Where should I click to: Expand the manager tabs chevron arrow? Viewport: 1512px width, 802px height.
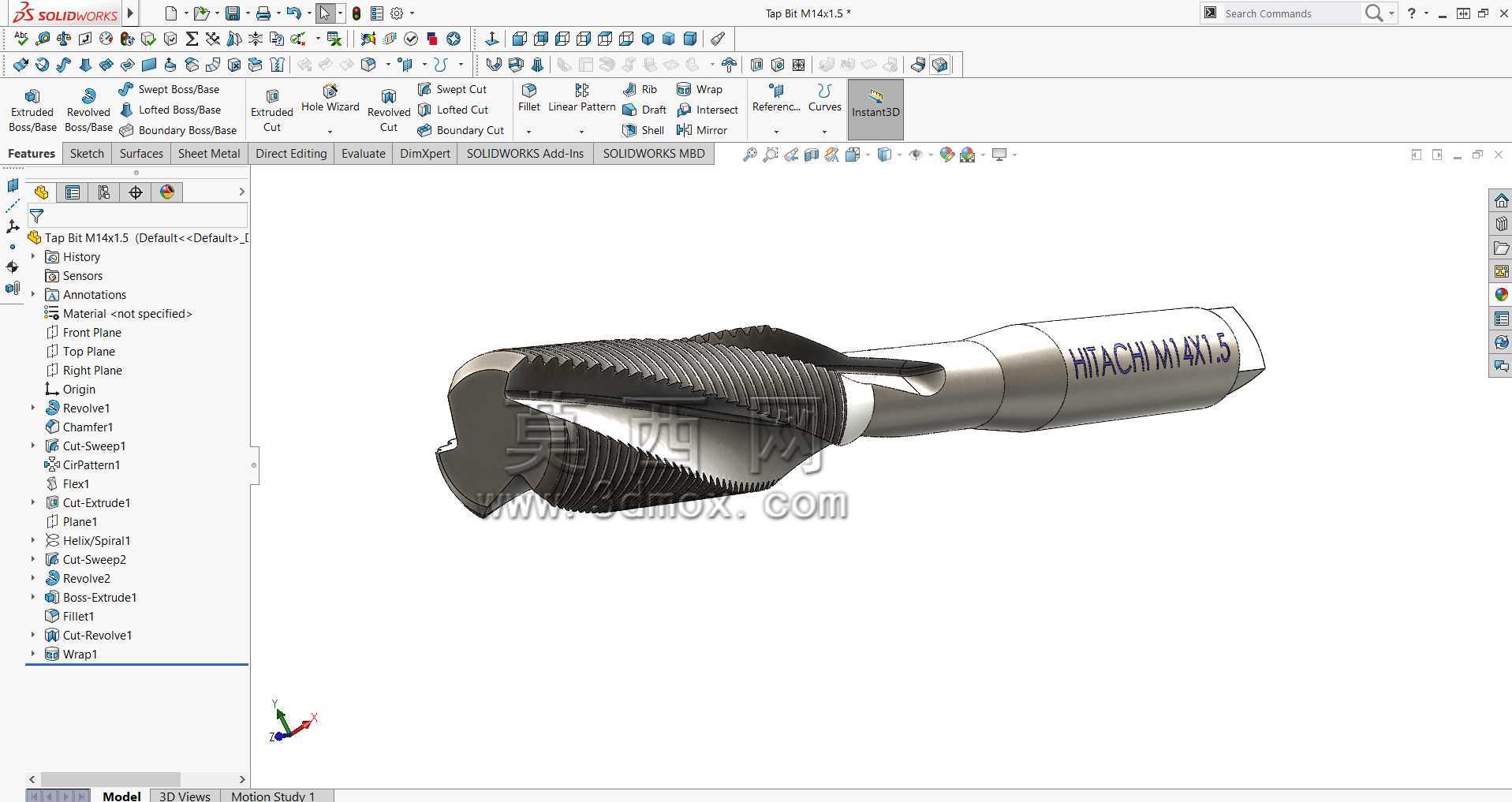click(241, 192)
